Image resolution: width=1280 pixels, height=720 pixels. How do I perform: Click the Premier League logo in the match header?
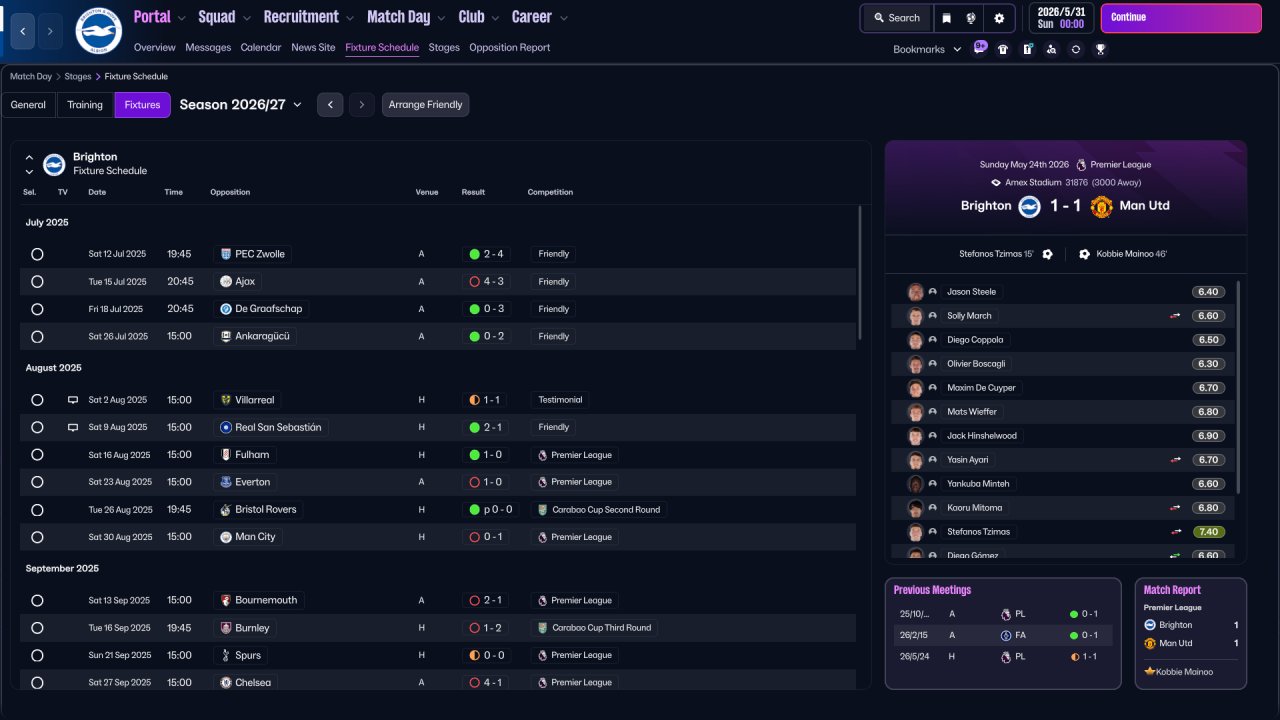(x=1080, y=164)
